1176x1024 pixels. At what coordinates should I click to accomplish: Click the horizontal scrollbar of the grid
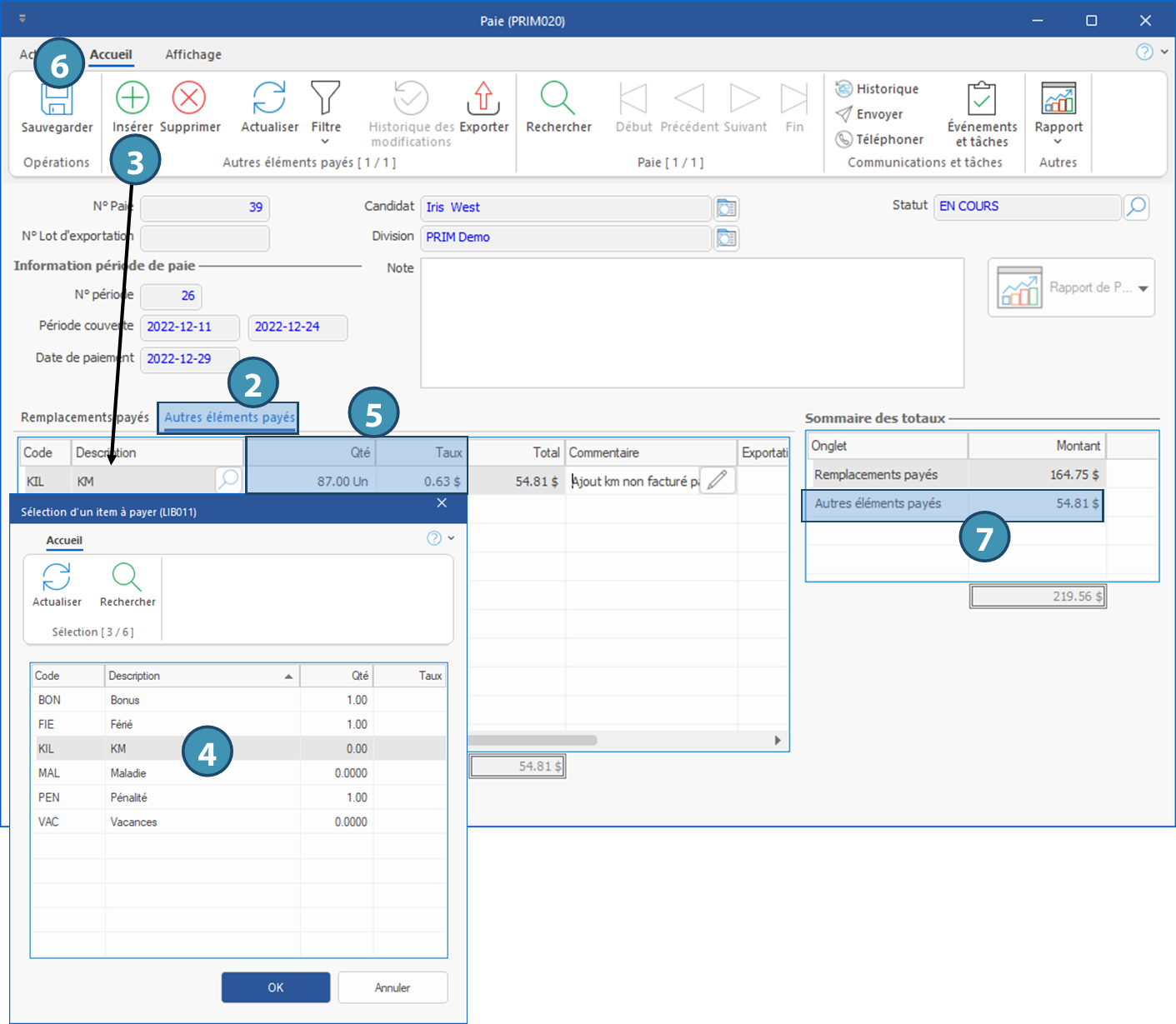533,740
